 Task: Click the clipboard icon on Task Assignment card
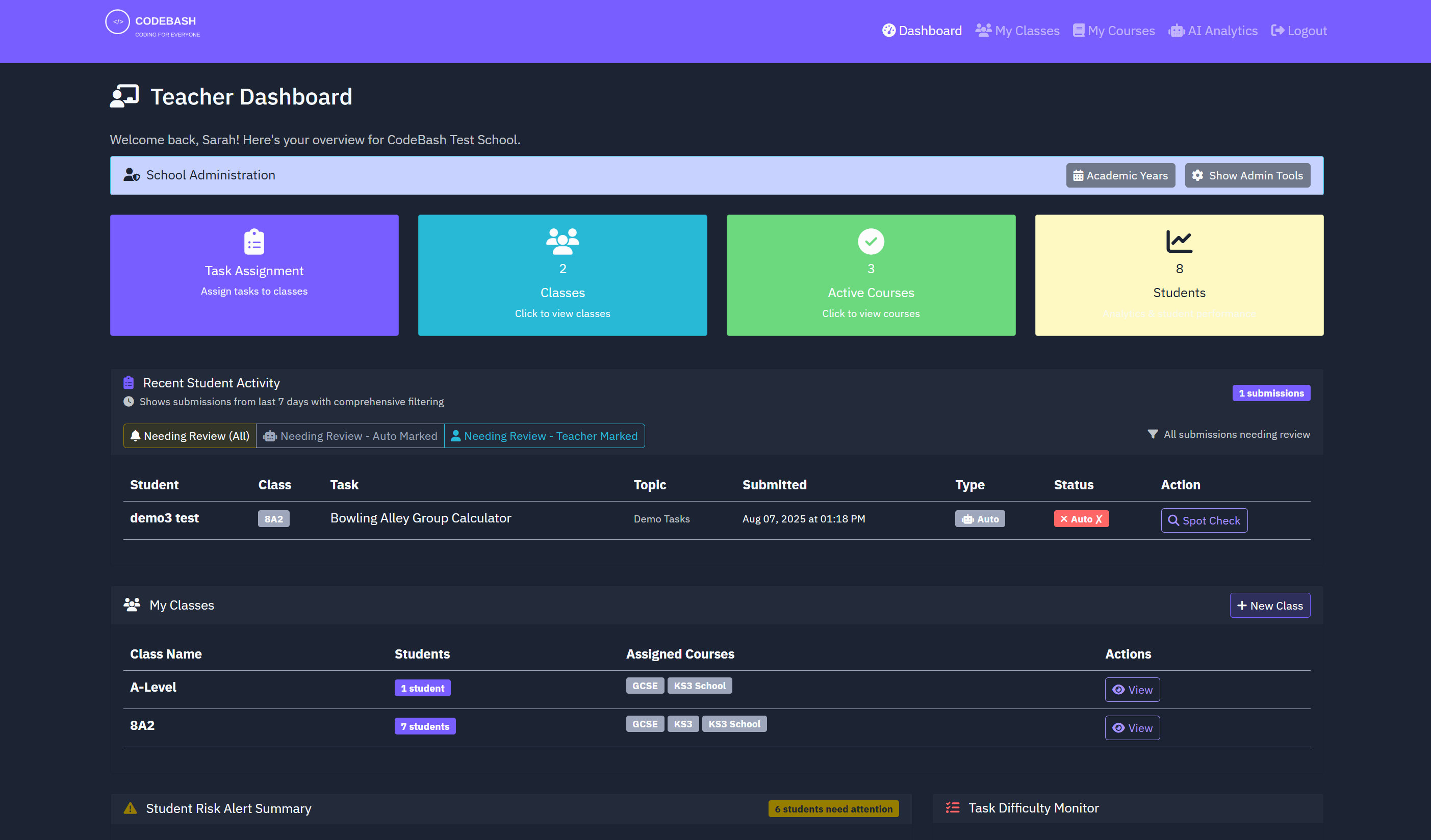click(x=254, y=242)
